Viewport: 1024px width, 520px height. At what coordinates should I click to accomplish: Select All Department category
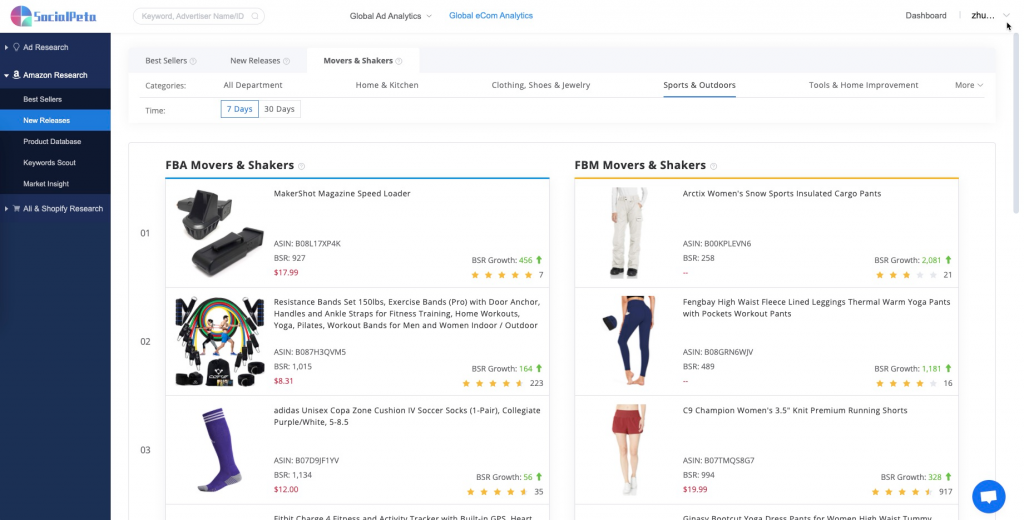[253, 85]
